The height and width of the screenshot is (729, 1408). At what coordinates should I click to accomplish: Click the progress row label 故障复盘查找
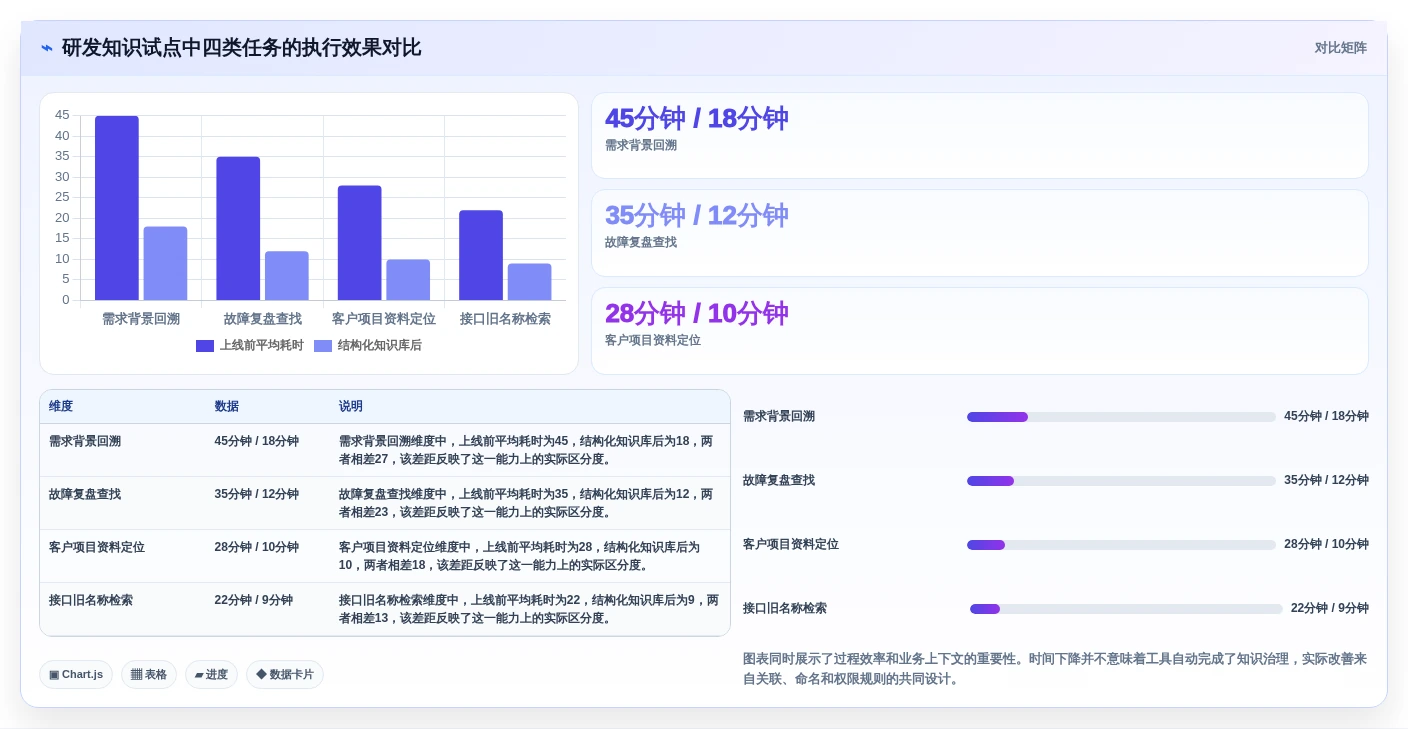point(779,481)
